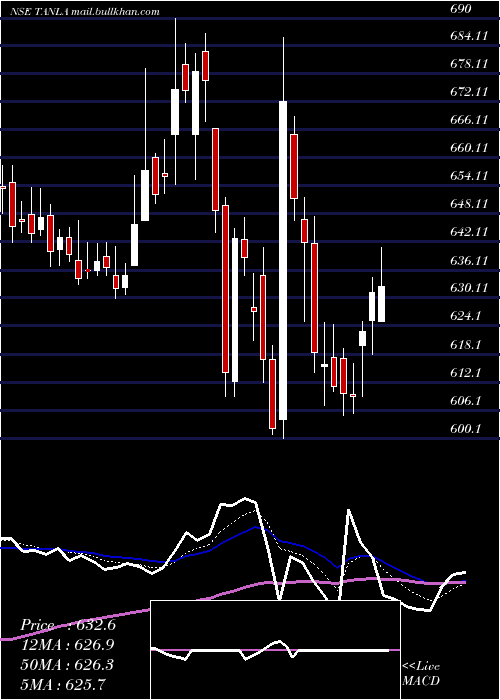Click the 'NSE TANLA mail.bullkhan.com' chart title

pos(85,12)
